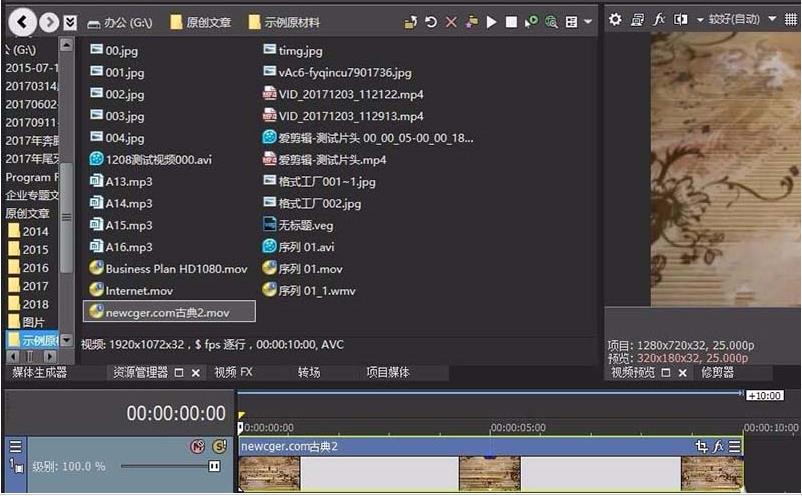Select the audio file A13.mp3

(x=121, y=182)
